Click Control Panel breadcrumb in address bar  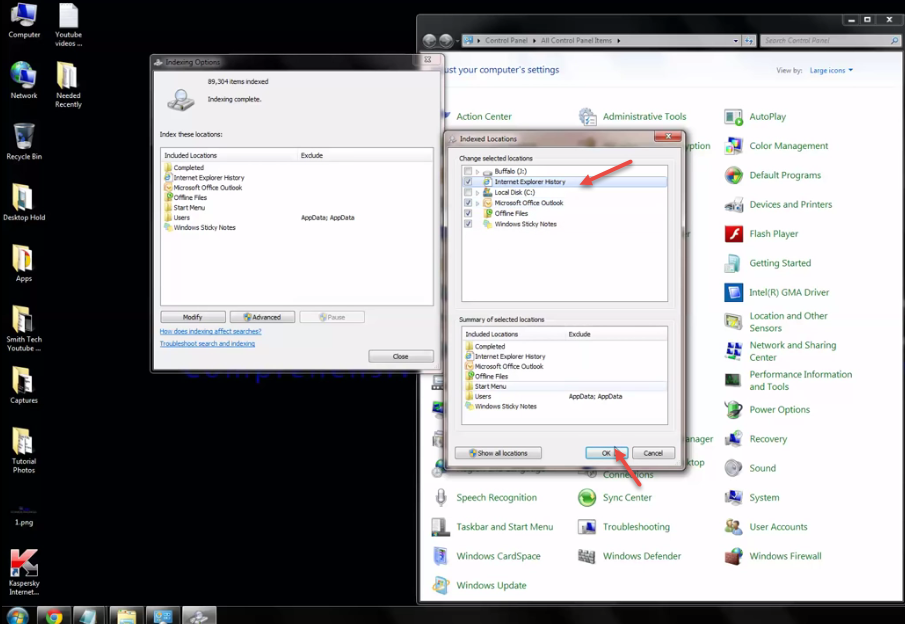tap(506, 40)
